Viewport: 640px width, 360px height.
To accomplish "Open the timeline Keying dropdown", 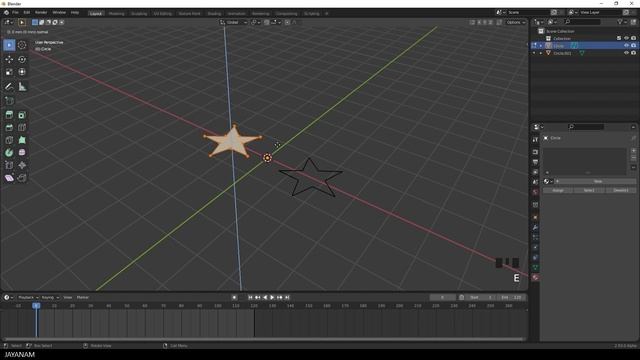I will 50,298.
